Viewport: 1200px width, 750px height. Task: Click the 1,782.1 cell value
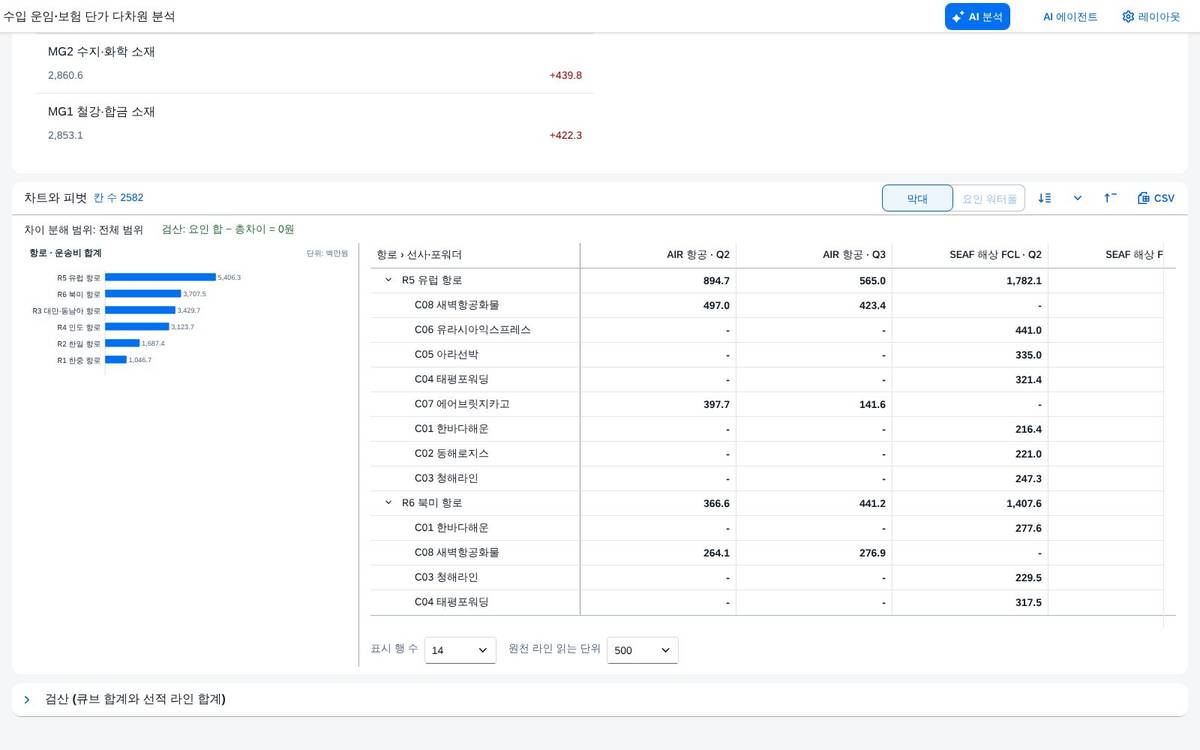[x=1024, y=281]
